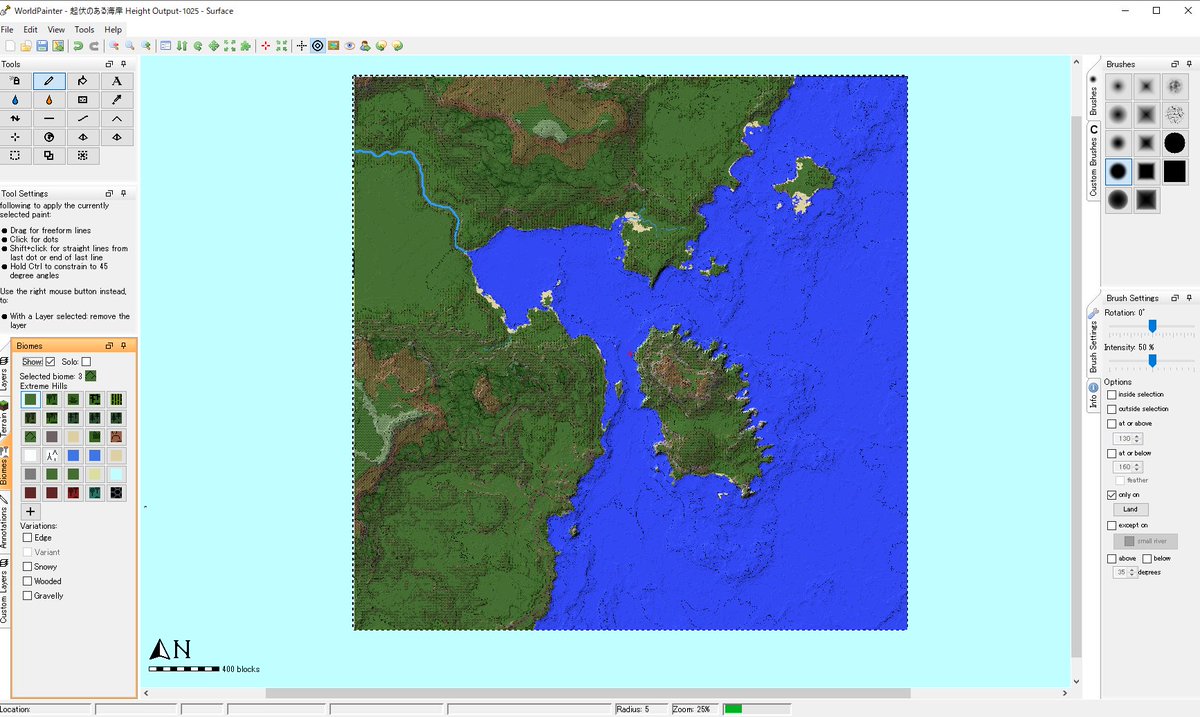Select the dashed-square selection tool
This screenshot has width=1200, height=717.
tap(15, 156)
